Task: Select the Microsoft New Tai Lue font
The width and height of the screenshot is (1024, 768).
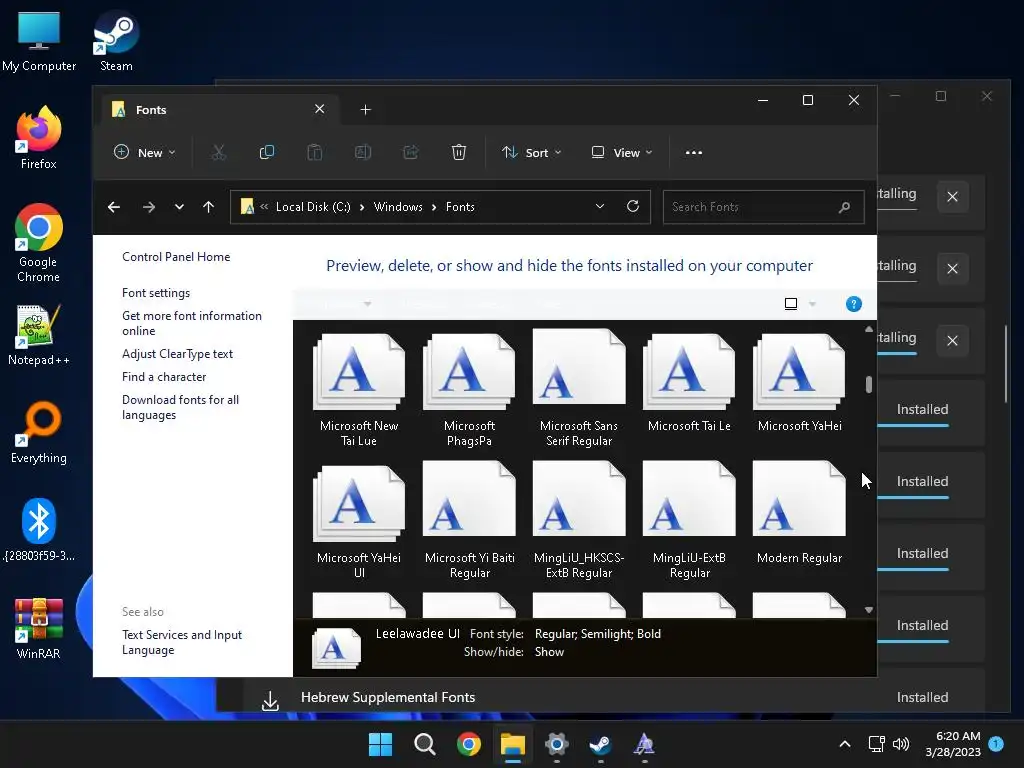Action: (x=359, y=391)
